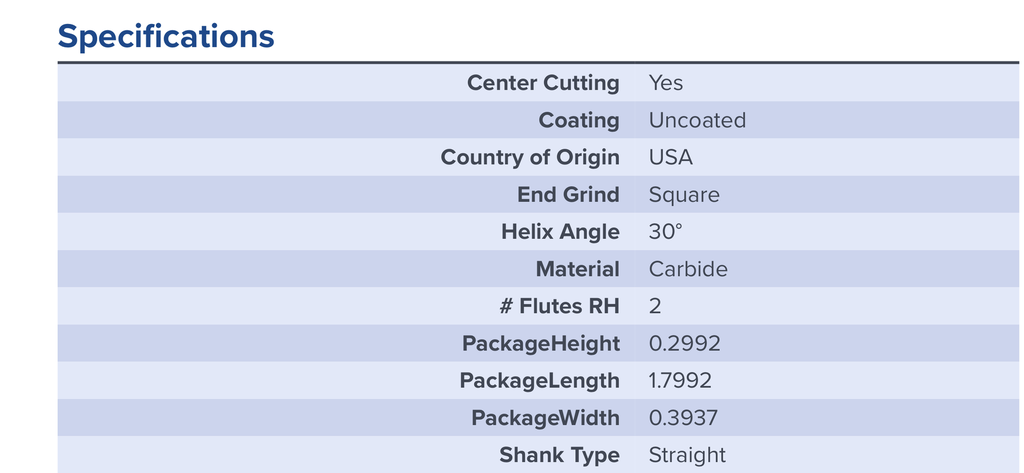Click the PackageWidth value 0.3937
Viewport: 1024px width, 473px height.
click(x=682, y=418)
